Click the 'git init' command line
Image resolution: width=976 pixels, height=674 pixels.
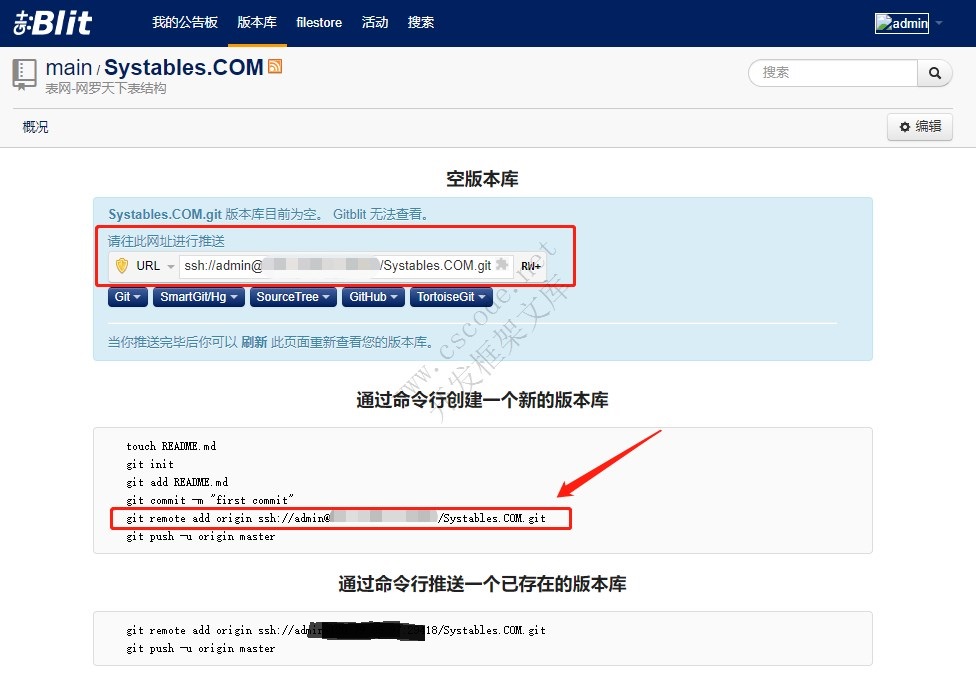click(x=150, y=464)
